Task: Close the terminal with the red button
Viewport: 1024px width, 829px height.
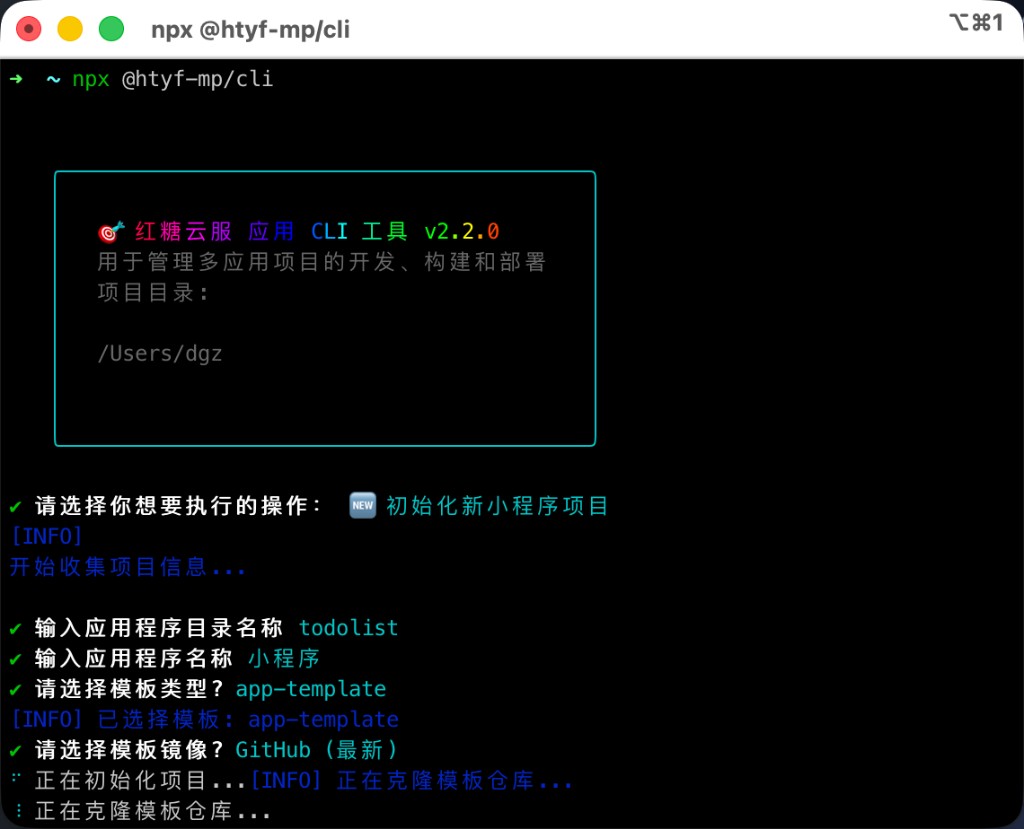Action: (x=29, y=29)
